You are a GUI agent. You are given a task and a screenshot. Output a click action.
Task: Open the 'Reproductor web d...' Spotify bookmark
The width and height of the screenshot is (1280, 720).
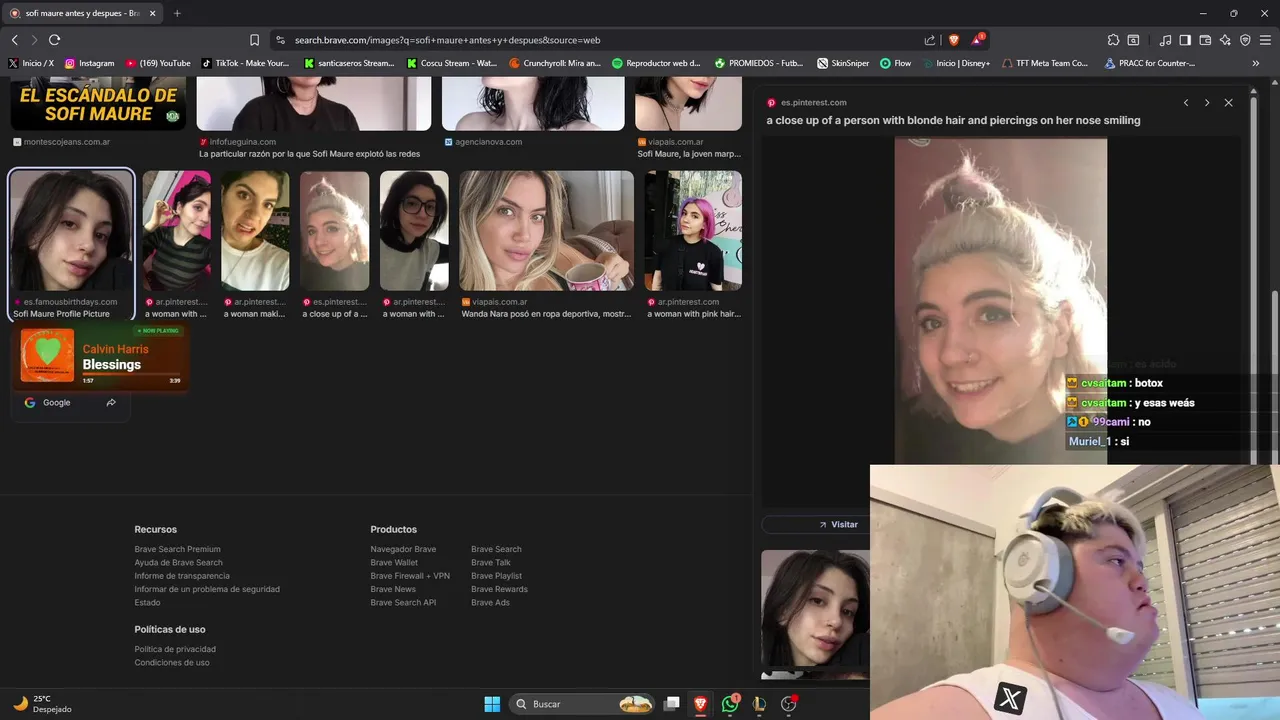coord(657,63)
